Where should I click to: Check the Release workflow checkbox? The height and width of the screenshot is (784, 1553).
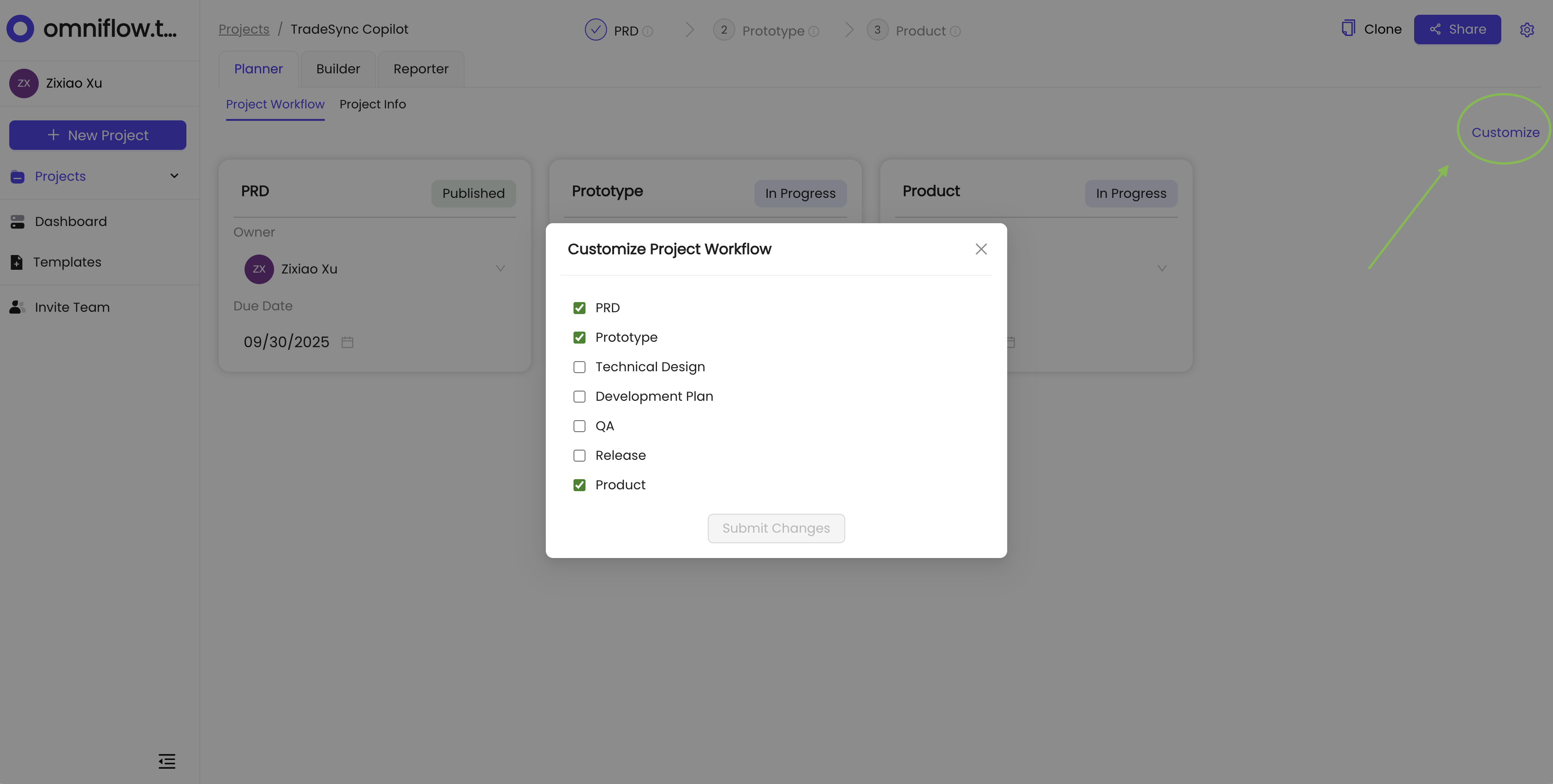(x=579, y=456)
